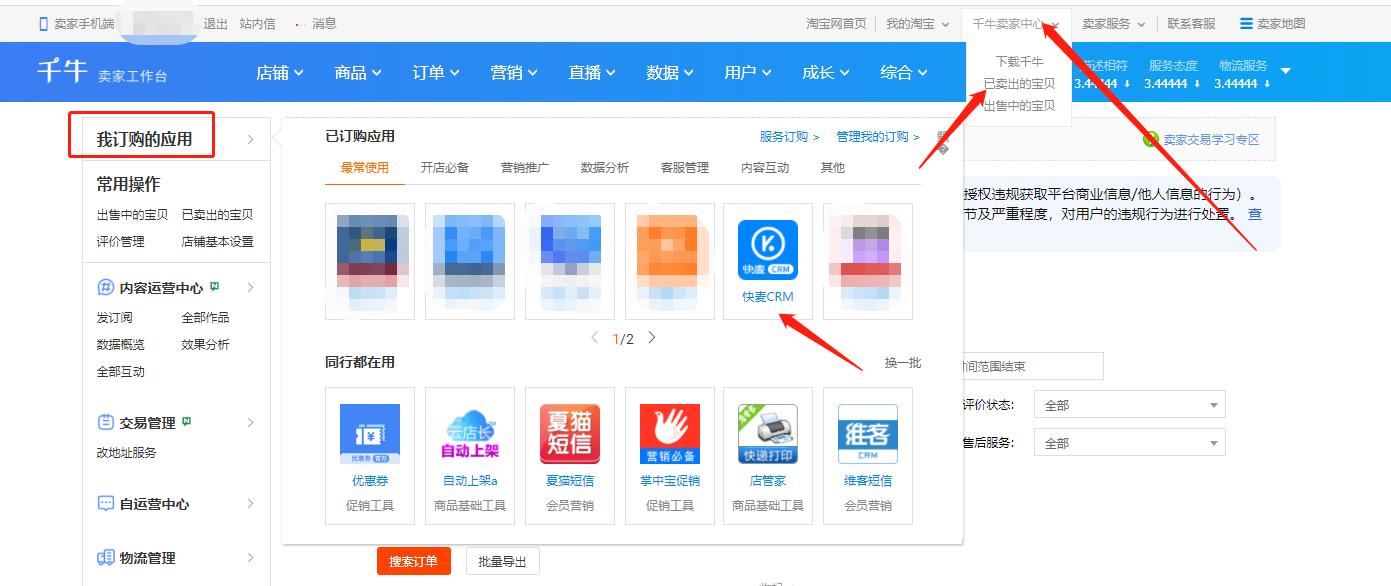Open the 掌中宝促销 hand icon
Image resolution: width=1391 pixels, height=586 pixels.
click(x=670, y=434)
